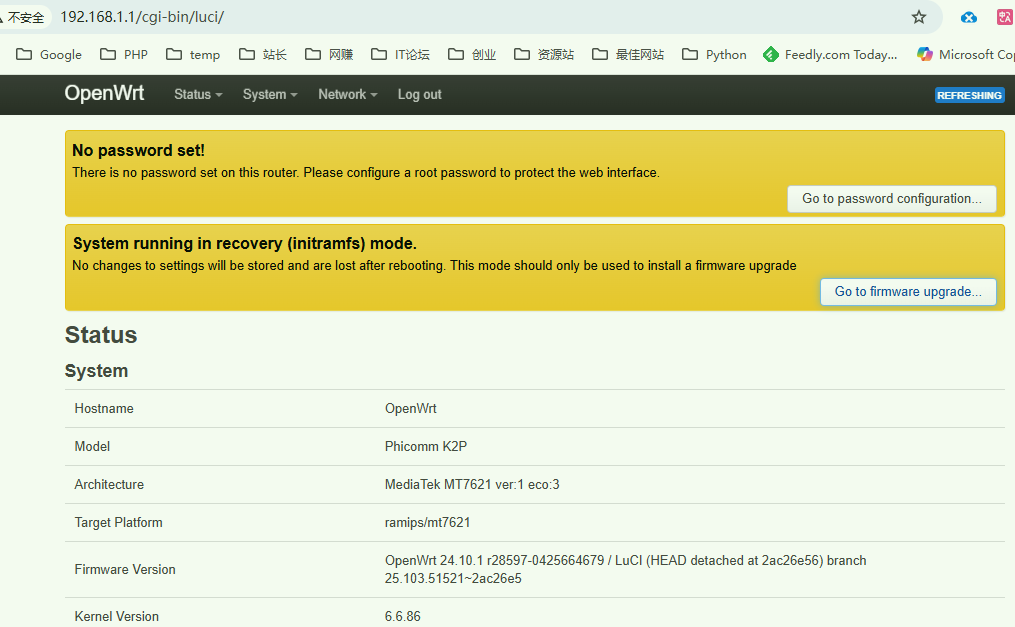
Task: Expand the Network dropdown menu
Action: [x=347, y=94]
